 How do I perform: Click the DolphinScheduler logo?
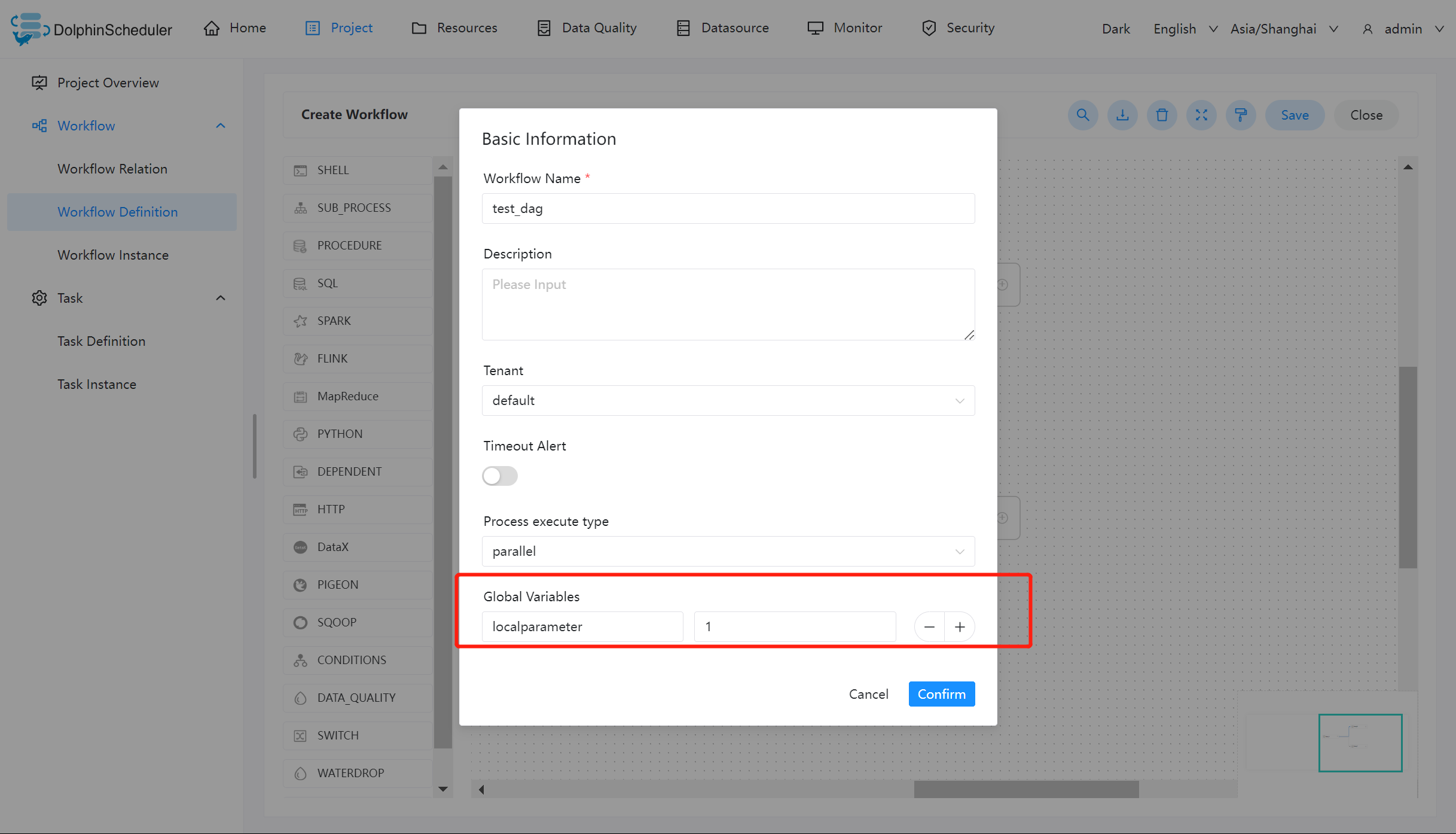pyautogui.click(x=91, y=29)
